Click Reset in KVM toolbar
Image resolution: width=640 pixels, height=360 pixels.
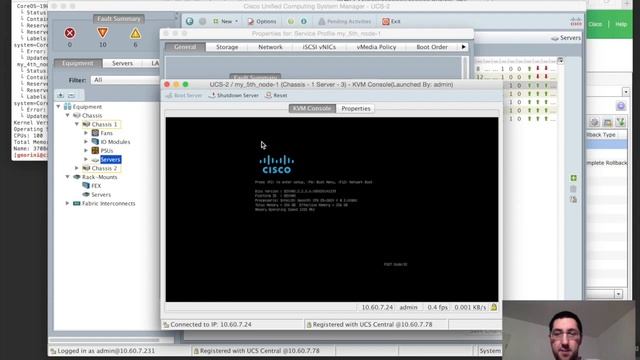[x=276, y=96]
